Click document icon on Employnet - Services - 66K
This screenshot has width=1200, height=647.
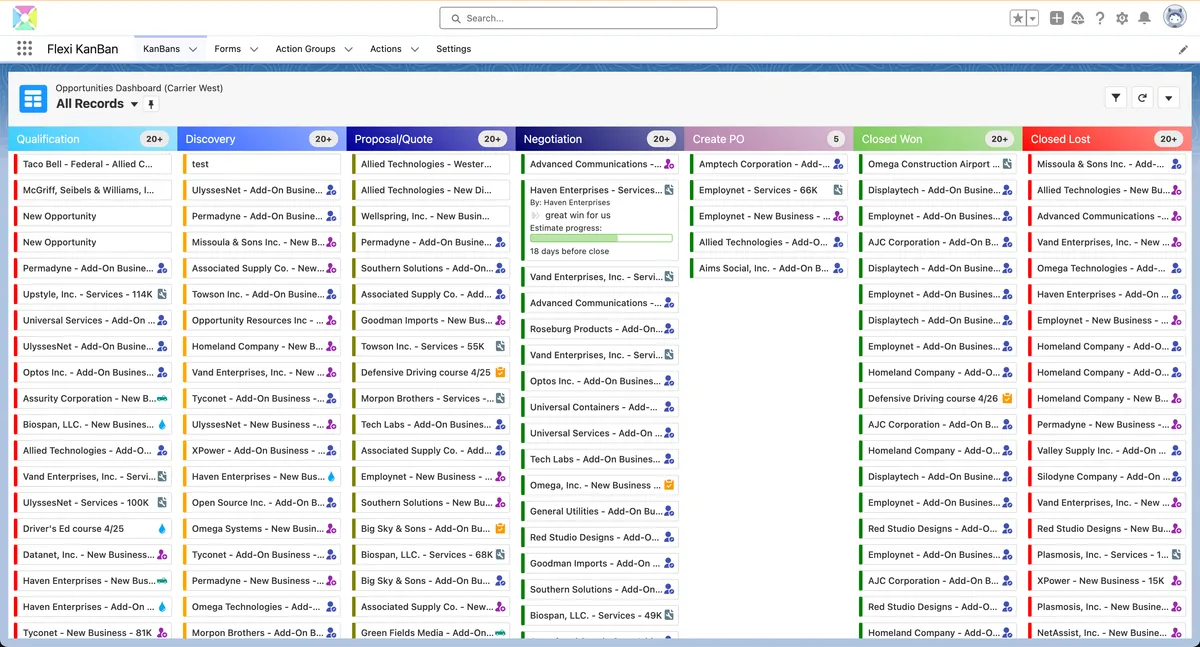click(x=838, y=190)
